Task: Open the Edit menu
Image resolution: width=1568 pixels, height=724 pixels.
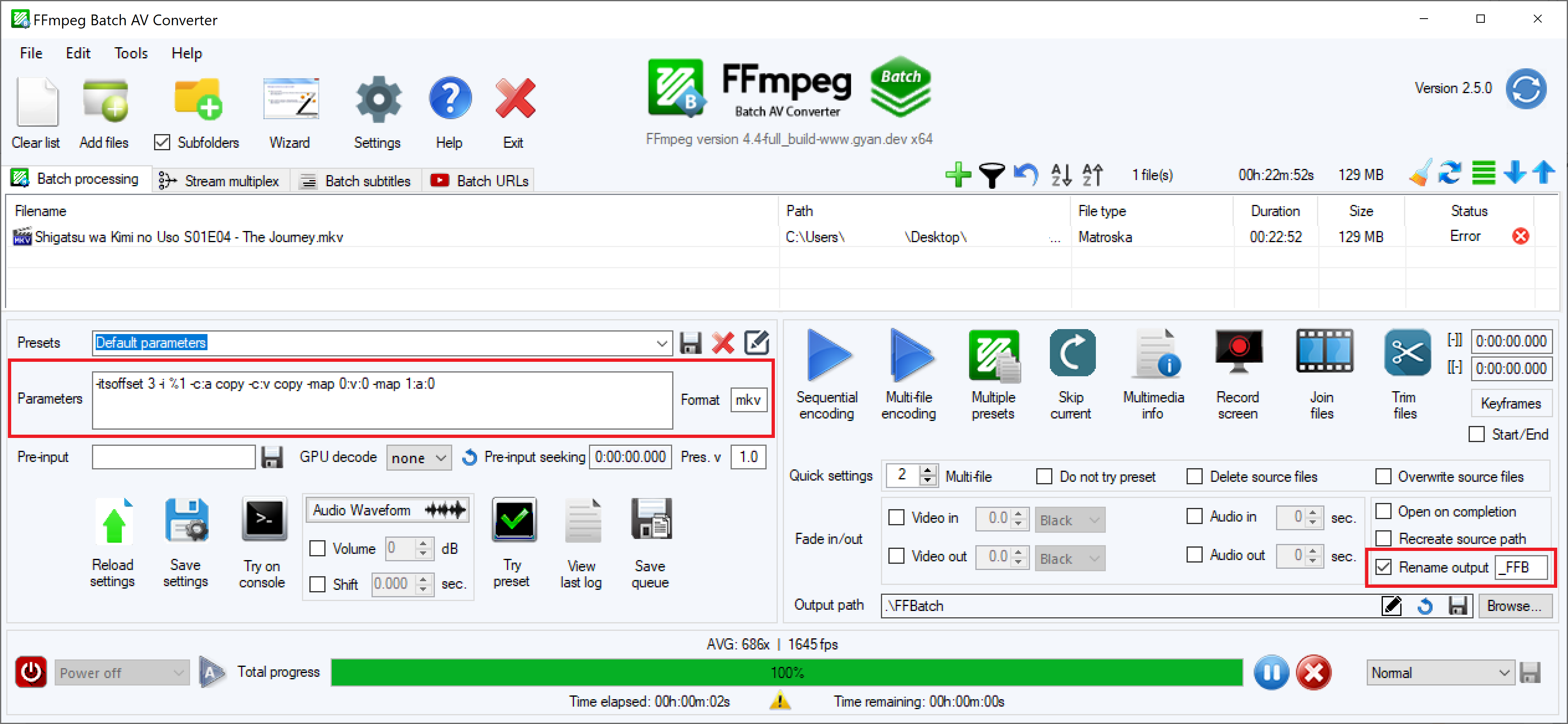Action: point(78,53)
